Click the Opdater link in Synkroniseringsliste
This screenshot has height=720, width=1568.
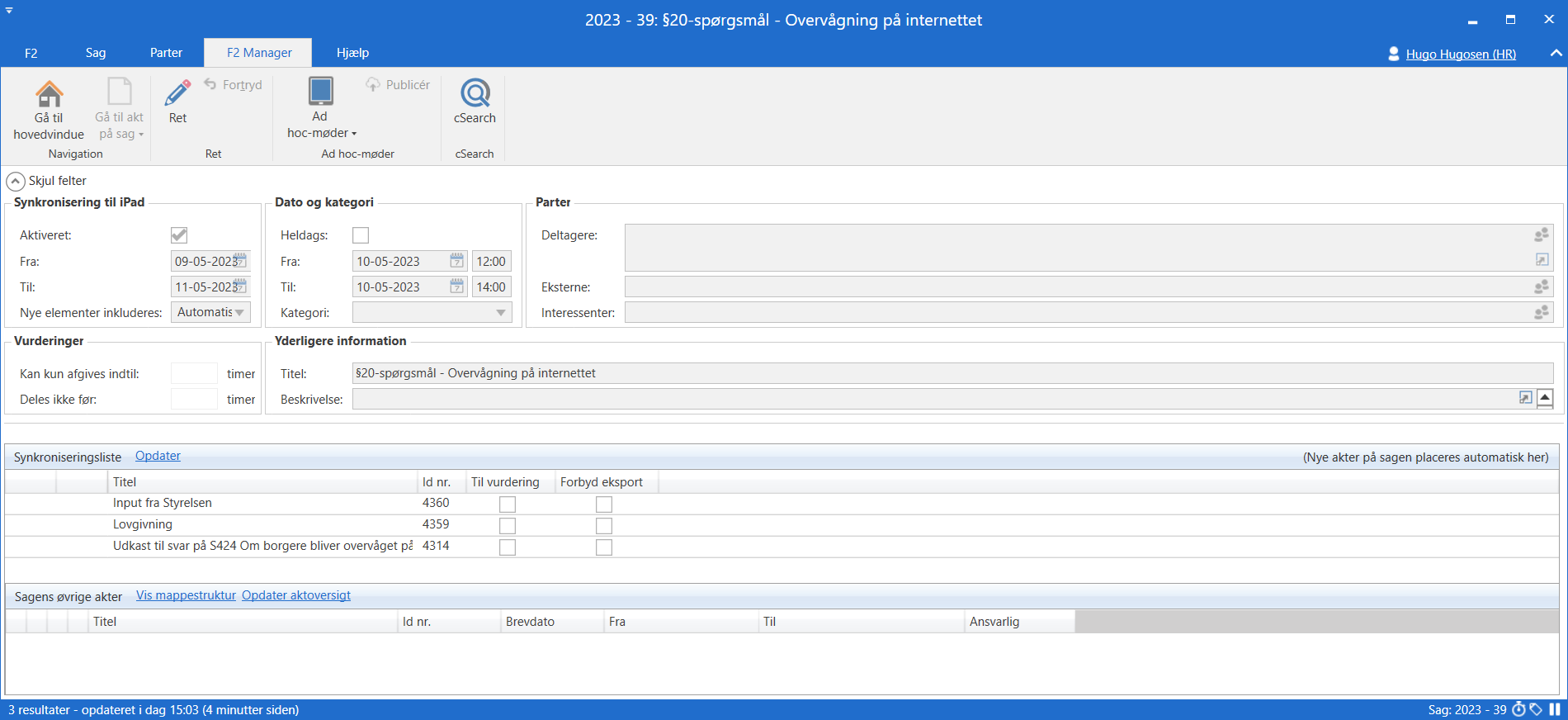point(158,456)
